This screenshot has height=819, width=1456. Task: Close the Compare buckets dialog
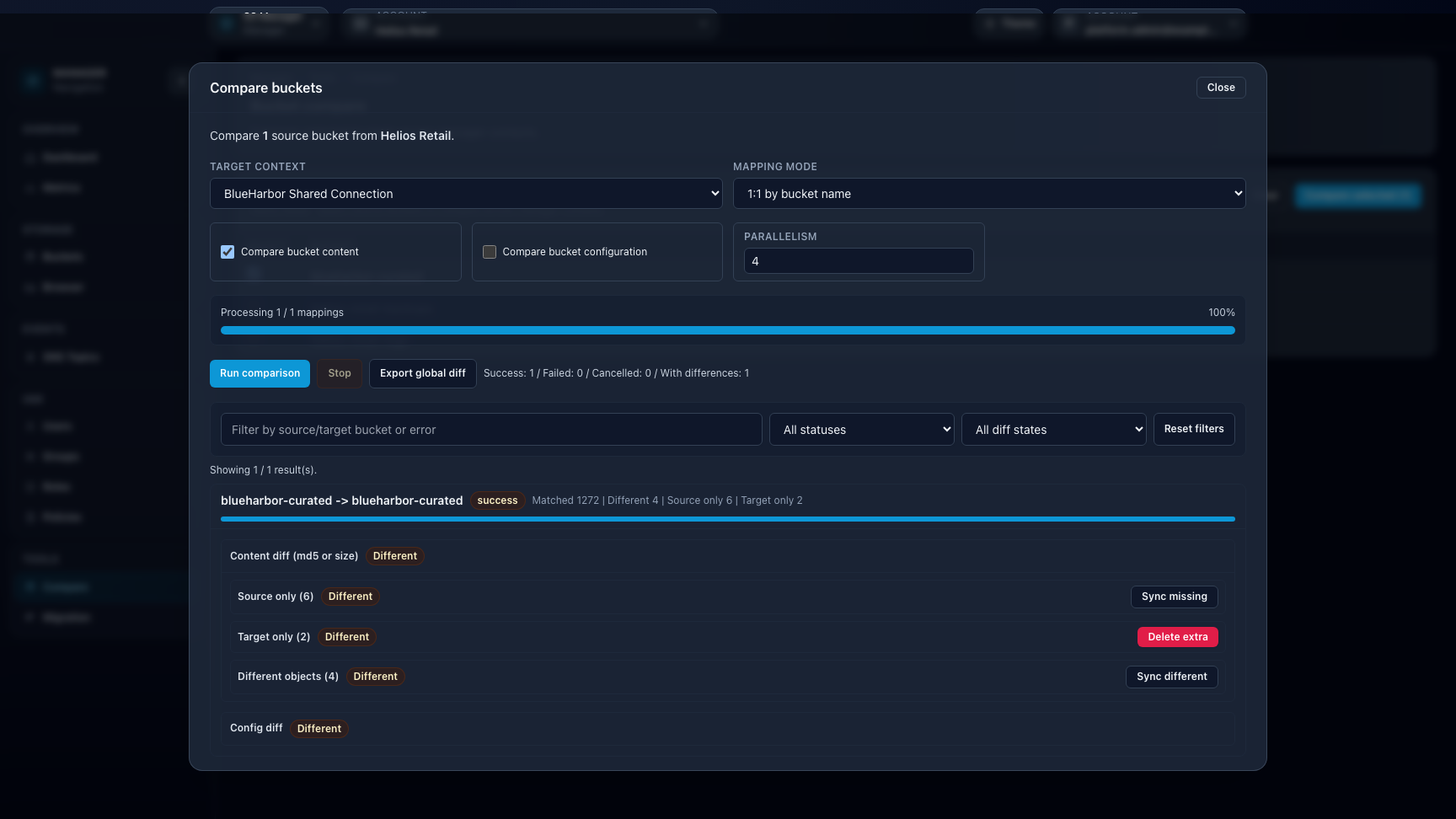(1220, 87)
